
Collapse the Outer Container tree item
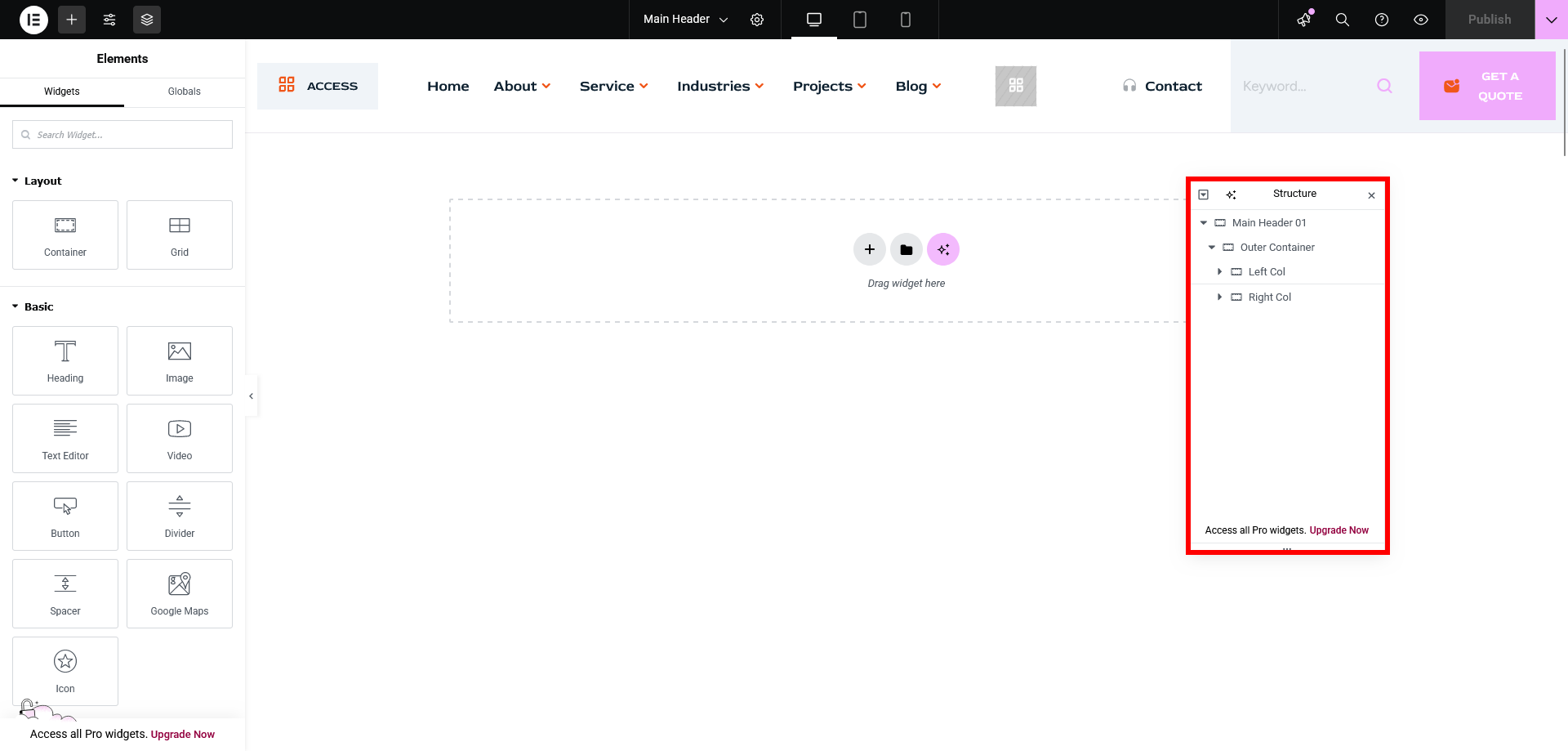1212,248
